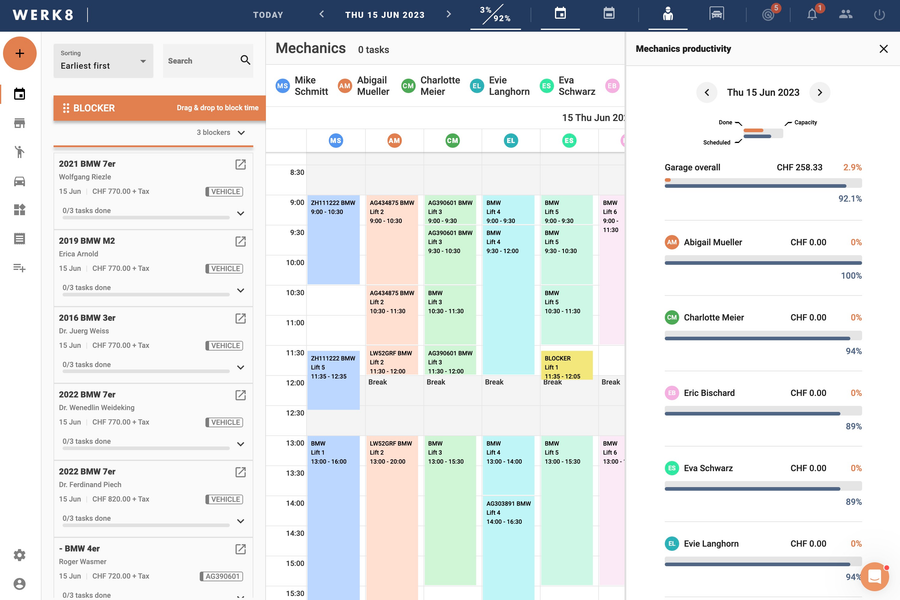Screen dimensions: 900x600
Task: Select the day calendar view tab
Action: click(560, 15)
